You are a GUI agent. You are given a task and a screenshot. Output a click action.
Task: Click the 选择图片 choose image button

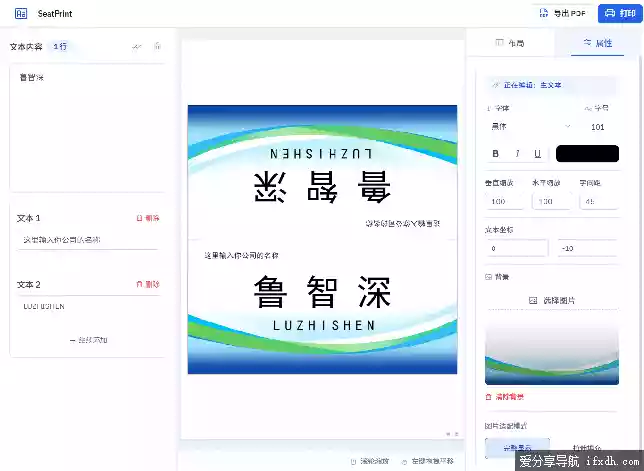tap(552, 301)
